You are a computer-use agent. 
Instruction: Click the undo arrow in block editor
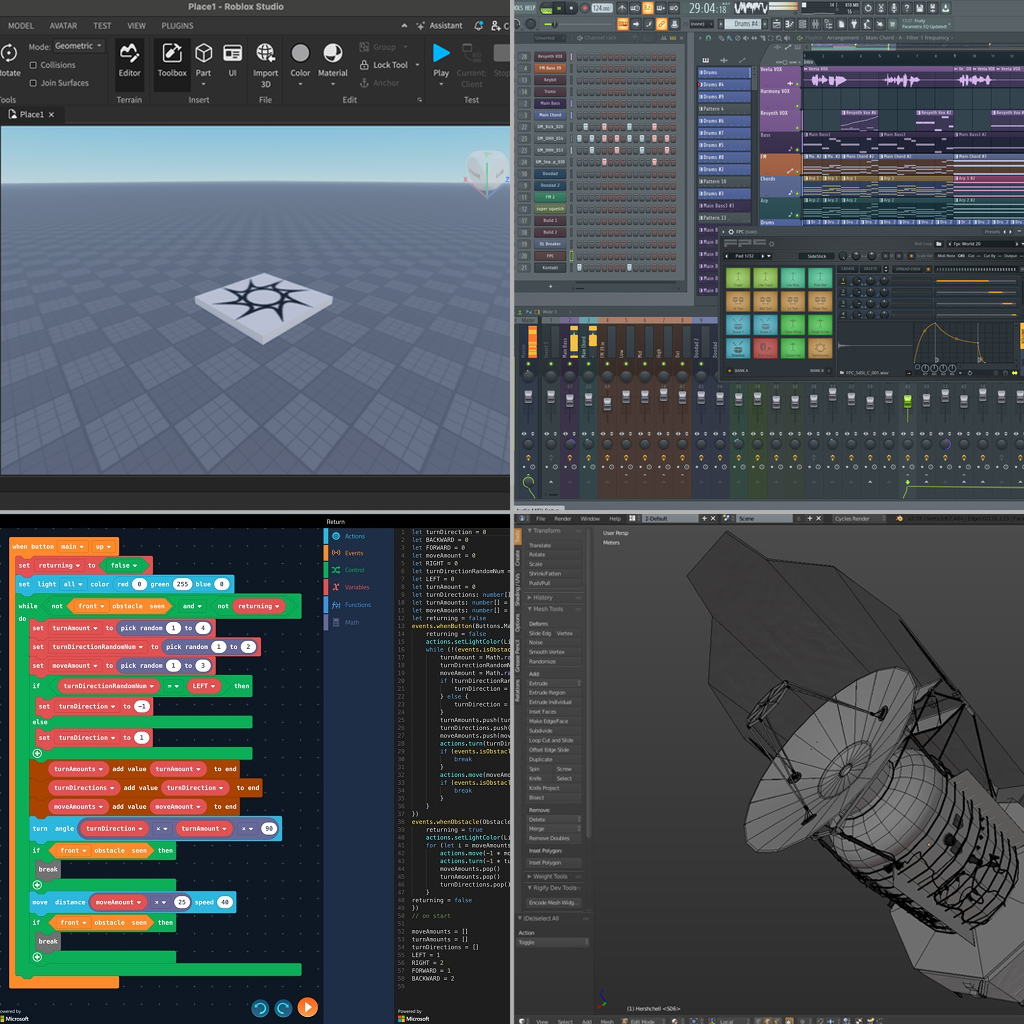pos(260,1008)
